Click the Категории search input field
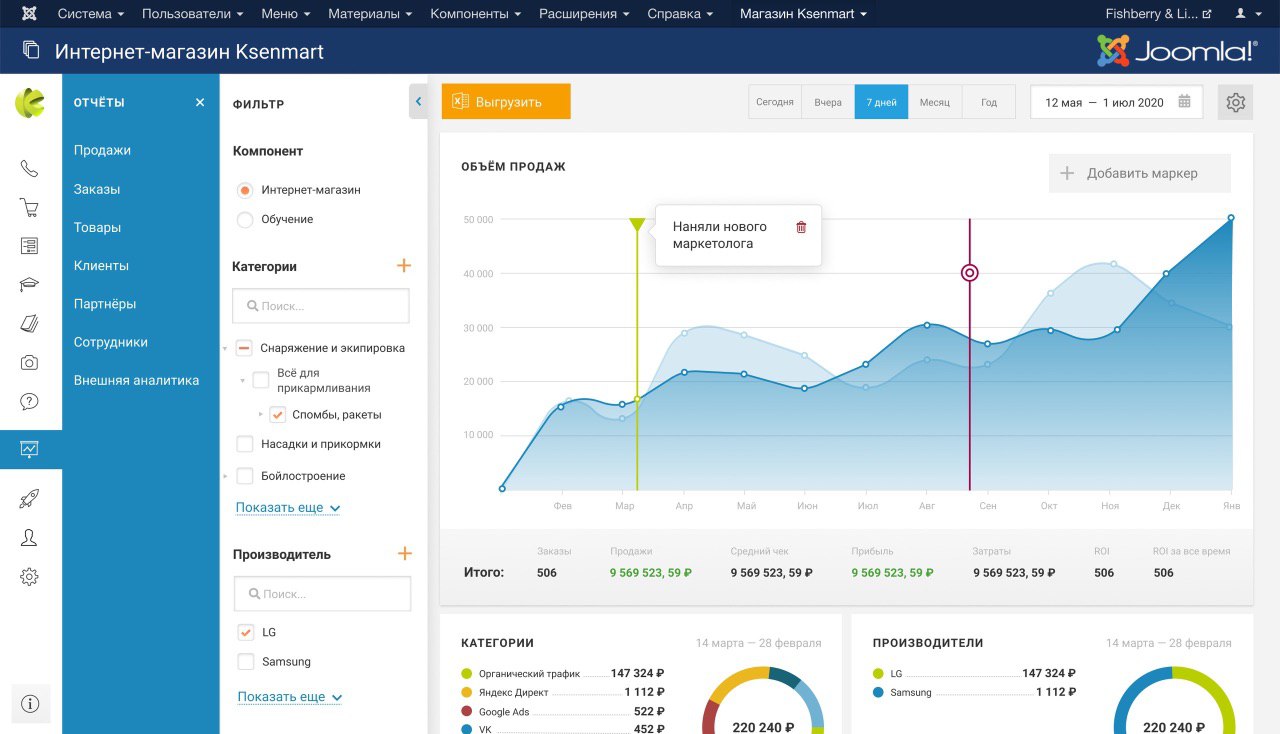1280x734 pixels. pyautogui.click(x=321, y=306)
